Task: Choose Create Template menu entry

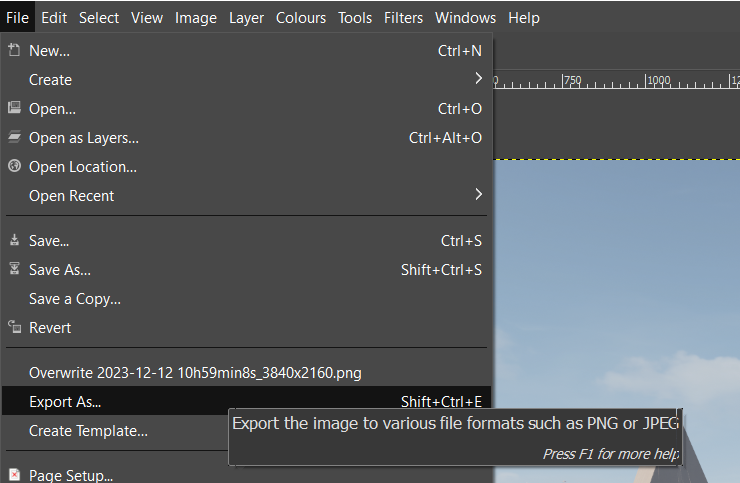Action: coord(88,431)
